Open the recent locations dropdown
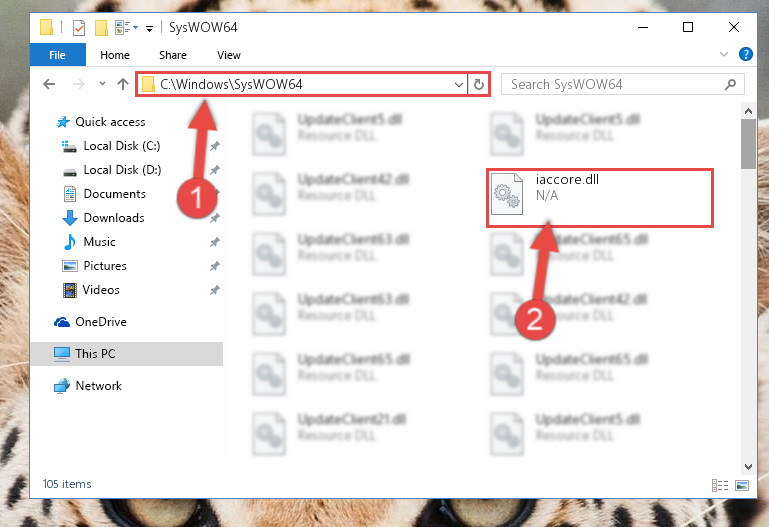769x527 pixels. 102,84
